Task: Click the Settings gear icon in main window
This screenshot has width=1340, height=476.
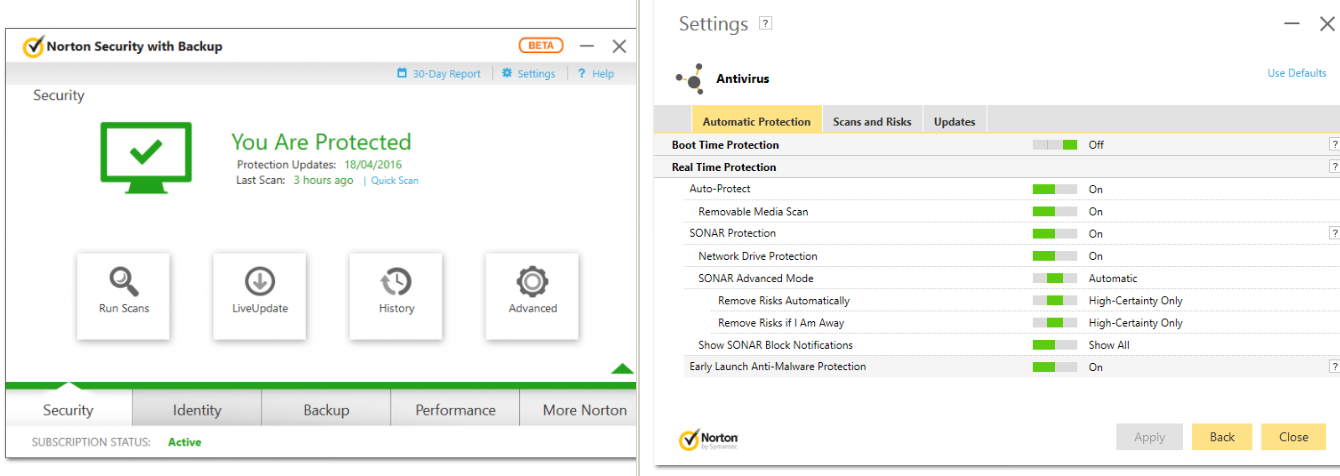Action: pos(507,73)
